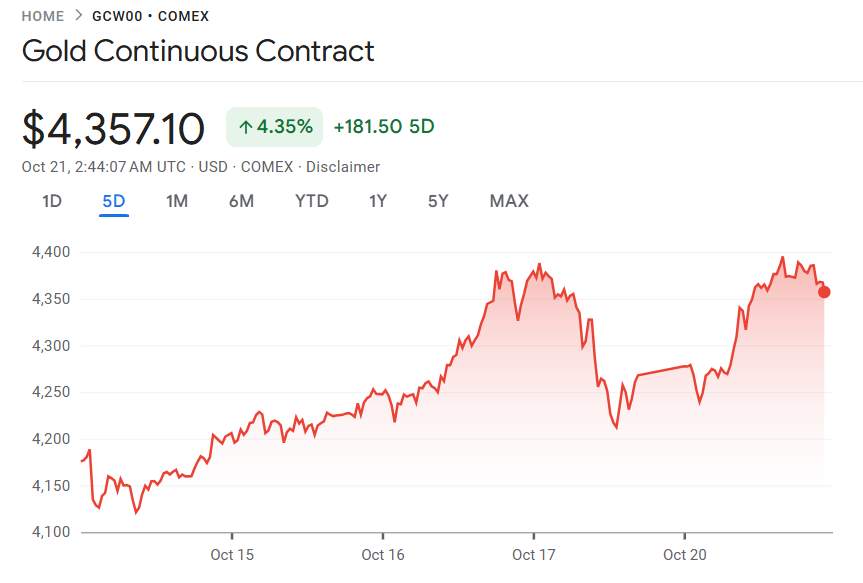Click the breadcrumb chevron arrow after HOME
This screenshot has width=863, height=583.
pos(77,16)
